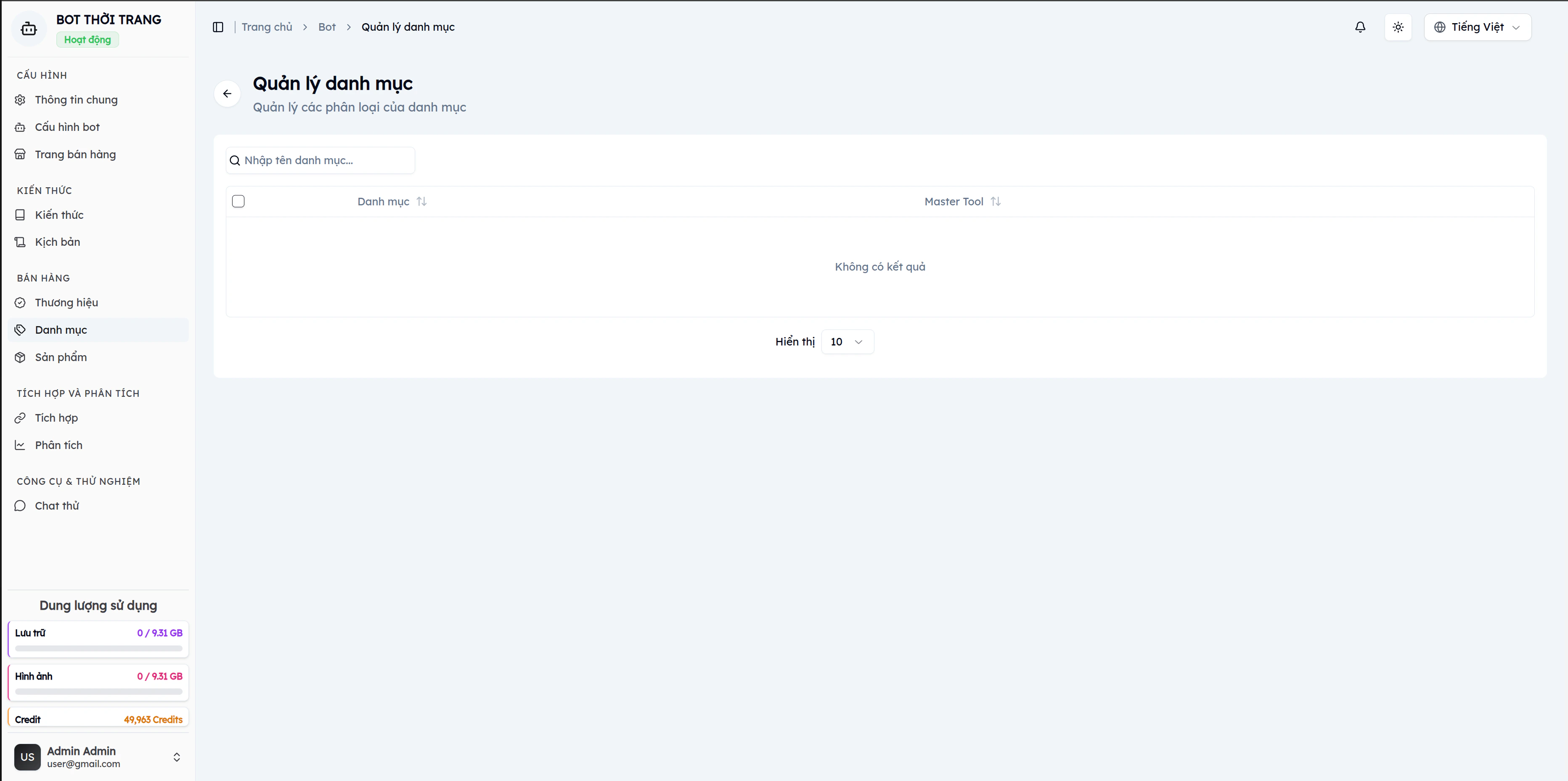
Task: Open Sản phẩm in the sidebar
Action: [61, 358]
